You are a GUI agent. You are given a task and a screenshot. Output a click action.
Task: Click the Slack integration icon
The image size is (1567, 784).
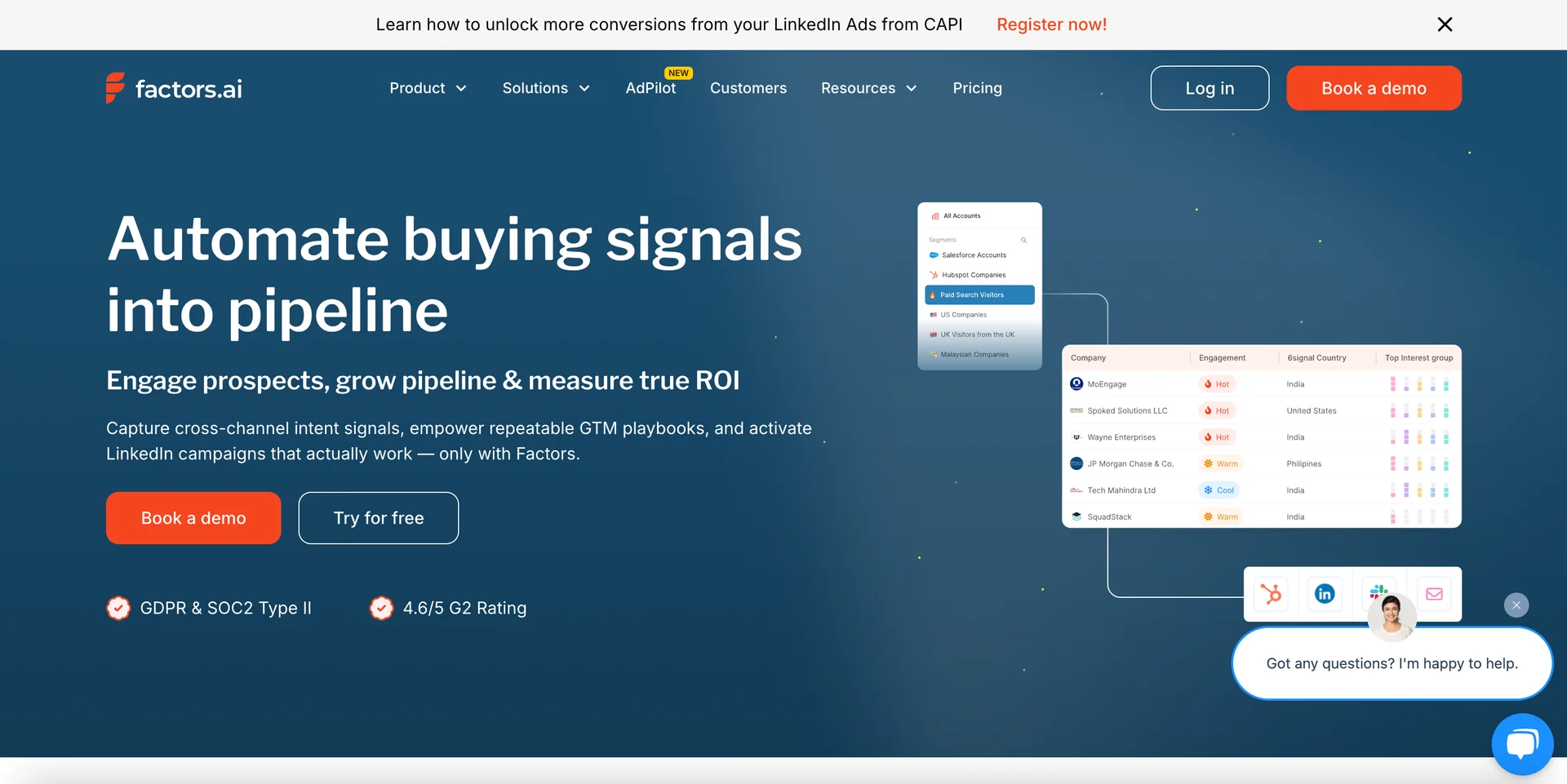tap(1379, 594)
